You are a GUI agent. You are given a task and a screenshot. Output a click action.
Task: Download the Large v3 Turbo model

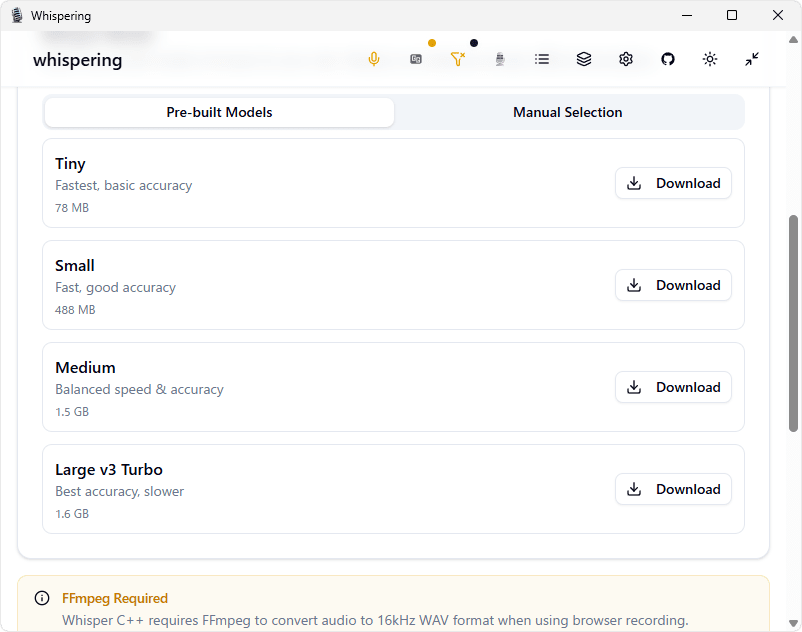coord(673,489)
